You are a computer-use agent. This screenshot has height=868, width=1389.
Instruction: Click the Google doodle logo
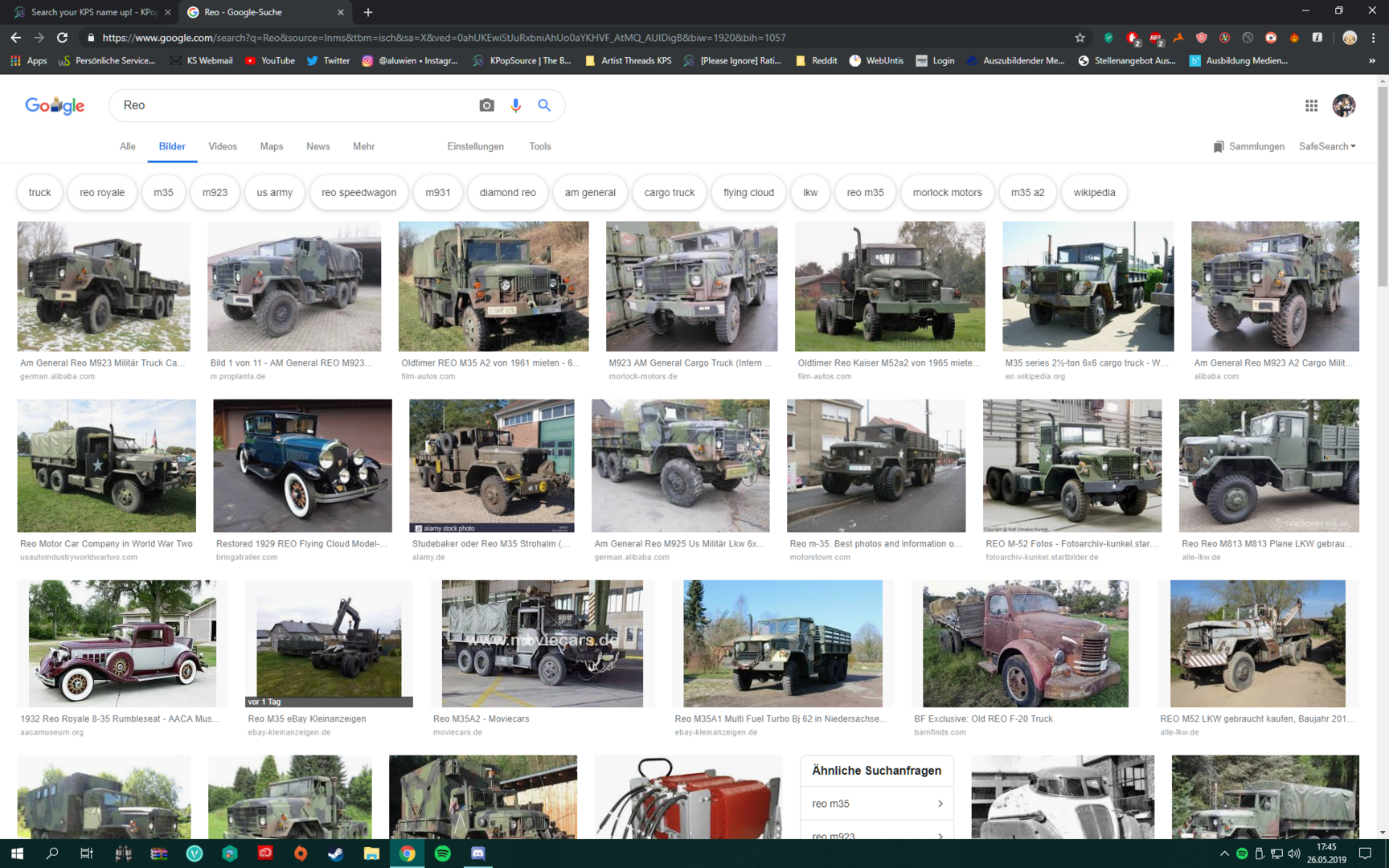click(55, 105)
